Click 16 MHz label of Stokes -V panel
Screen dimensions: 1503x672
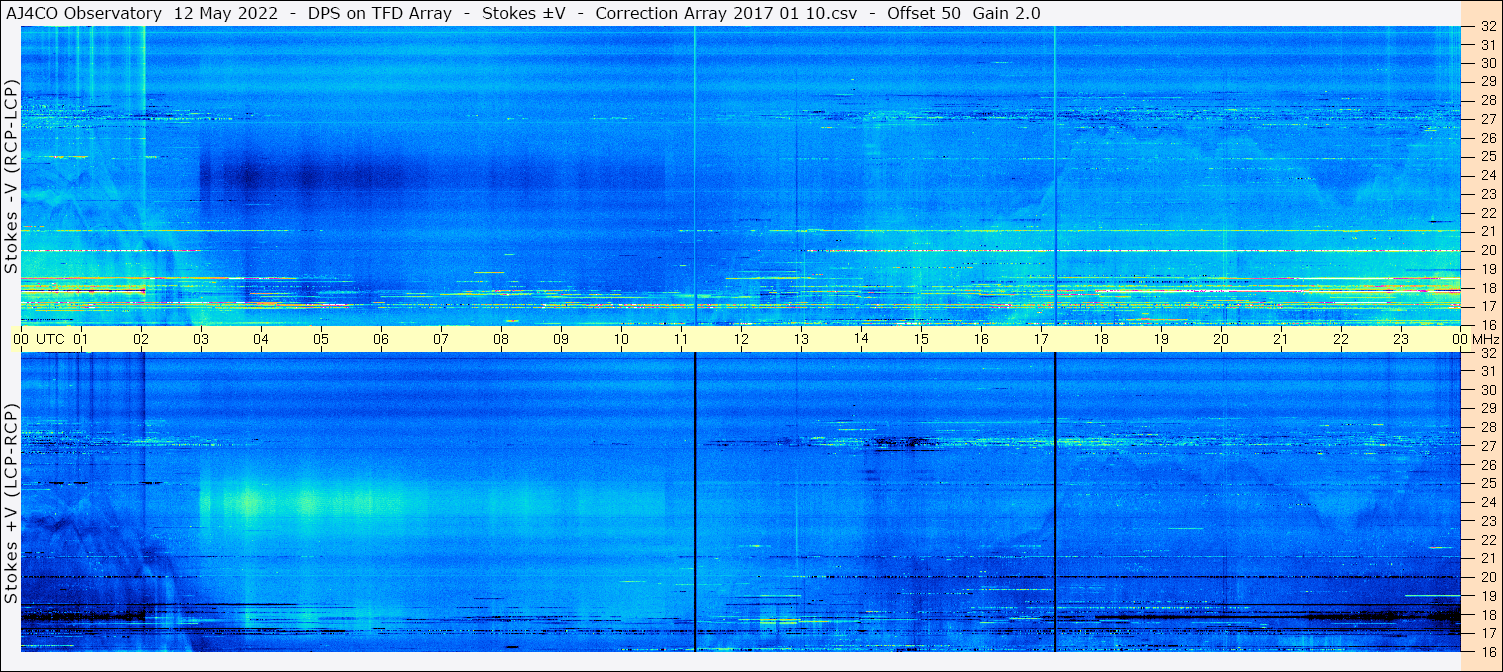pyautogui.click(x=1488, y=324)
